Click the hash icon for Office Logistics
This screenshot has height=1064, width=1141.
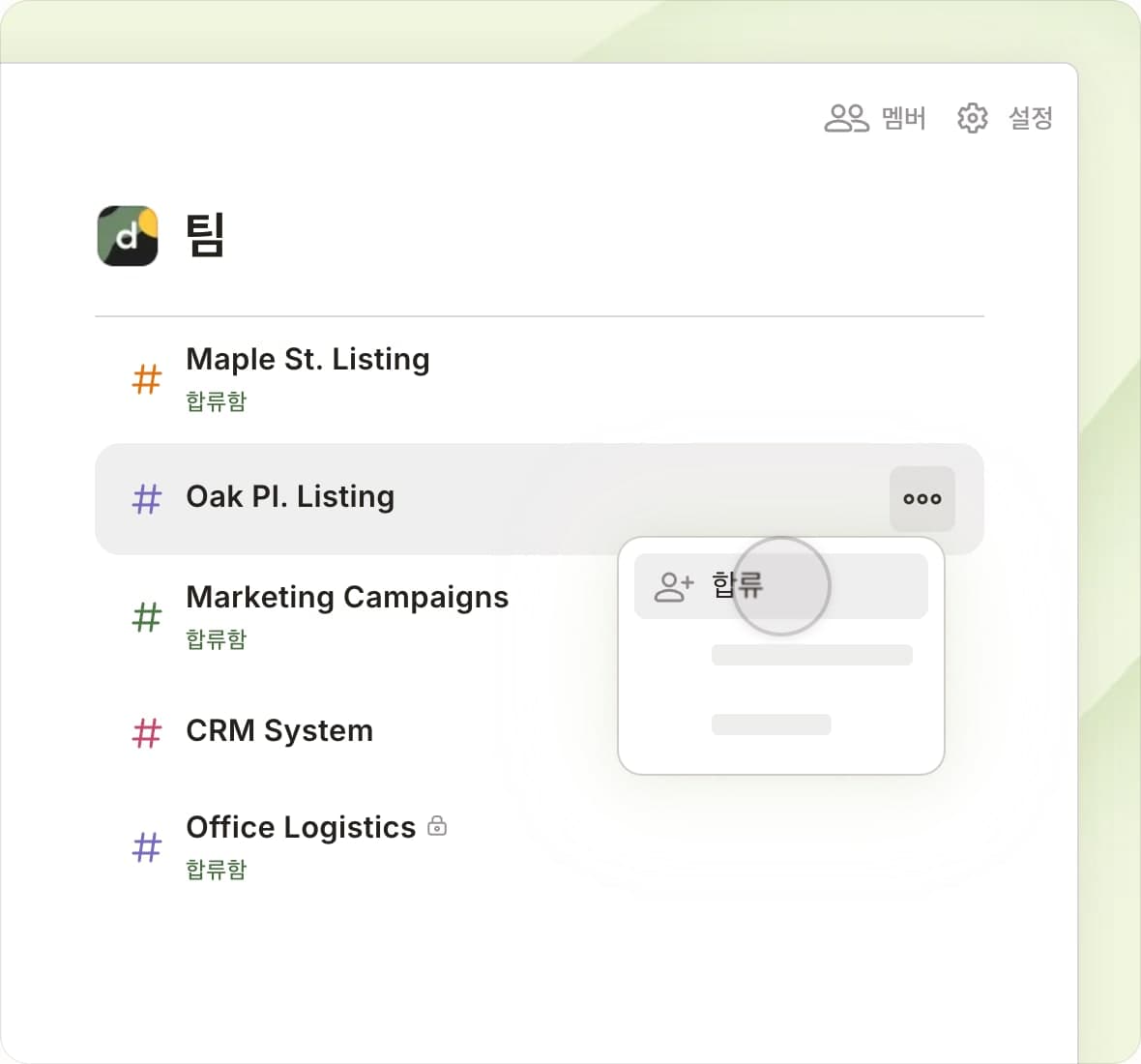(146, 847)
